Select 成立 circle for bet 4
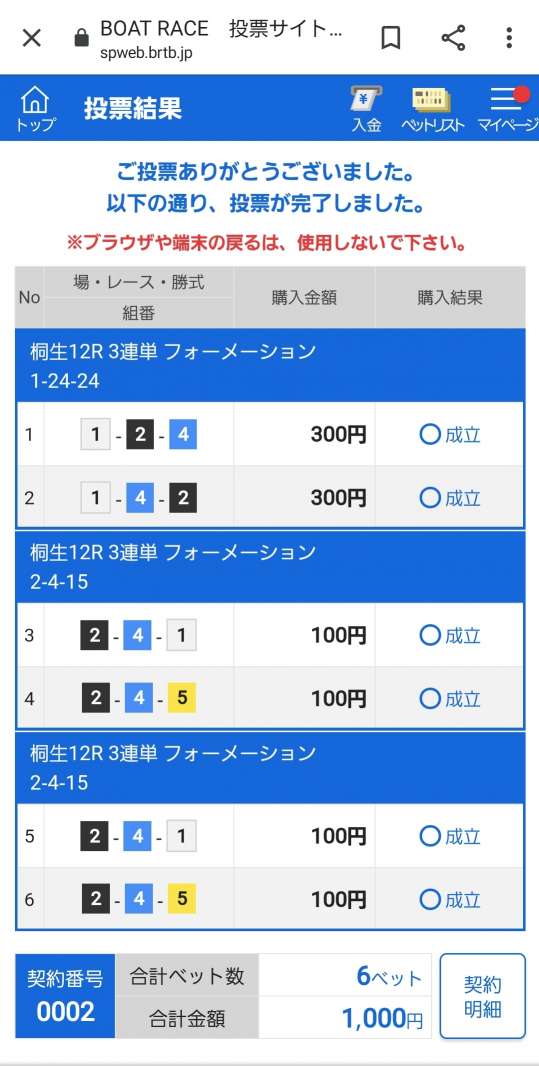This screenshot has height=1066, width=539. click(x=430, y=698)
